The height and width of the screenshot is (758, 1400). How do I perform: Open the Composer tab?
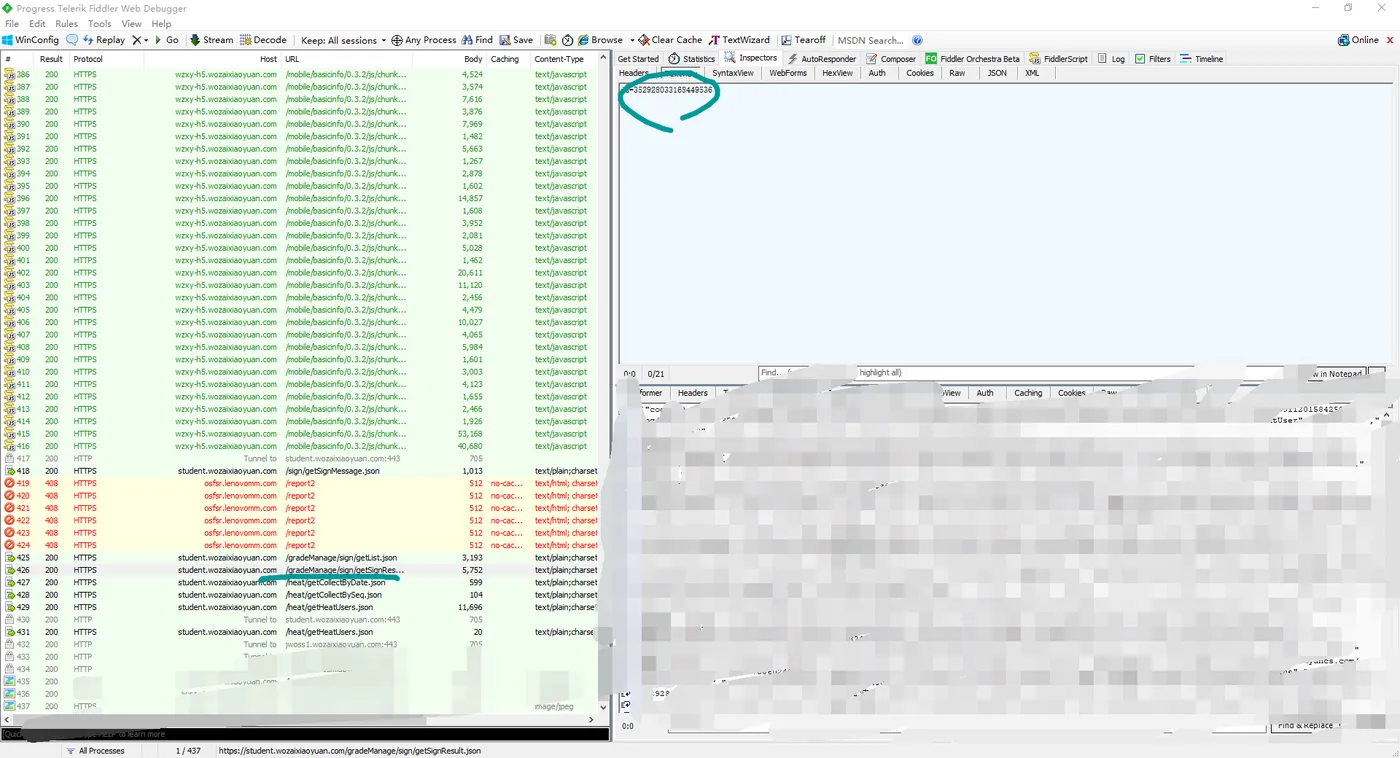coord(891,59)
